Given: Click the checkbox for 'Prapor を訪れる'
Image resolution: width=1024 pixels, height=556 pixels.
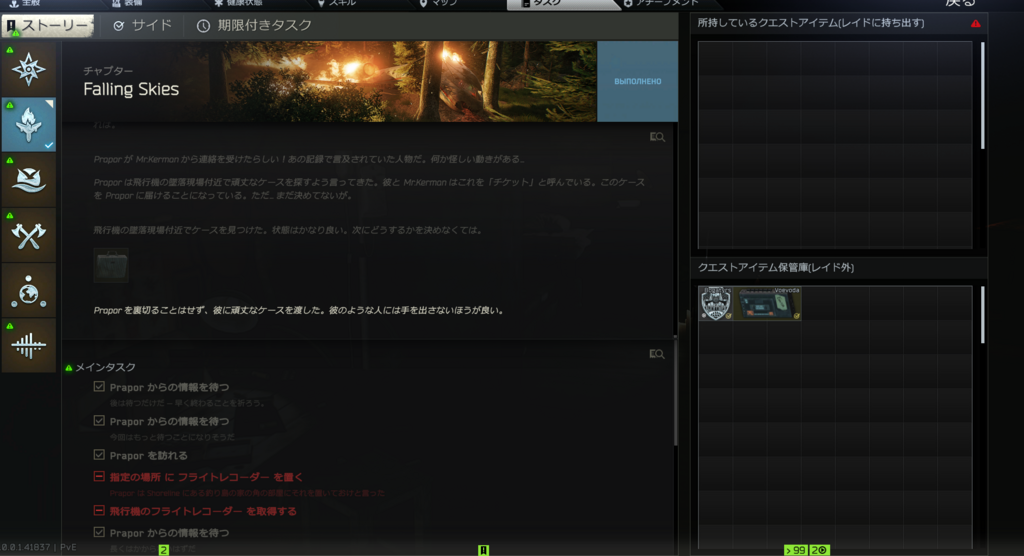Looking at the screenshot, I should click(99, 455).
